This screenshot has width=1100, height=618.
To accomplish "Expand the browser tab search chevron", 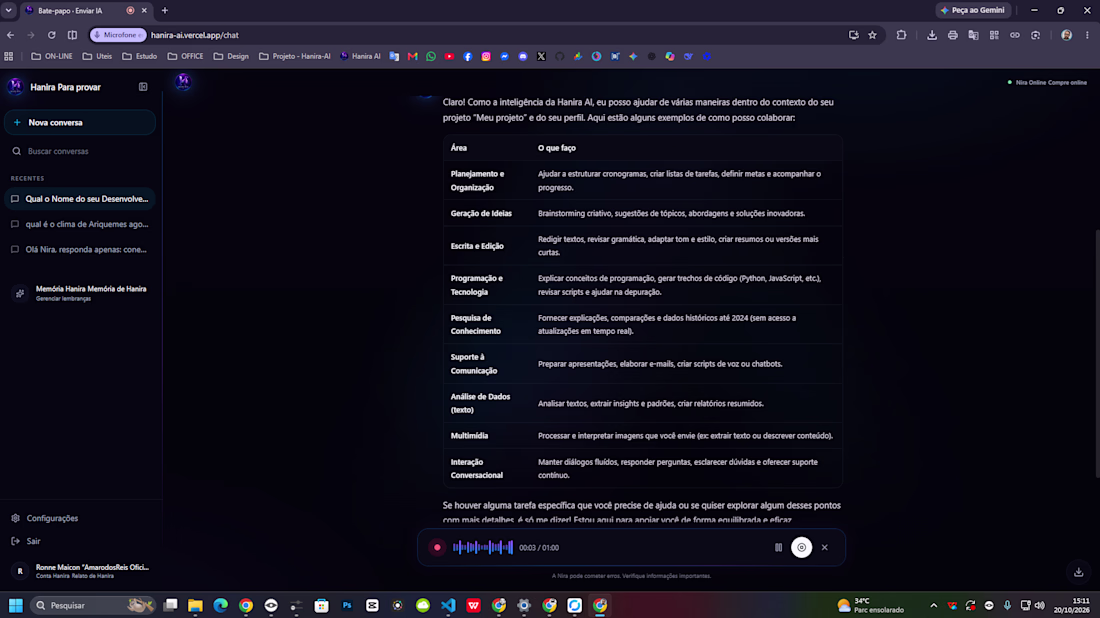I will 8,11.
